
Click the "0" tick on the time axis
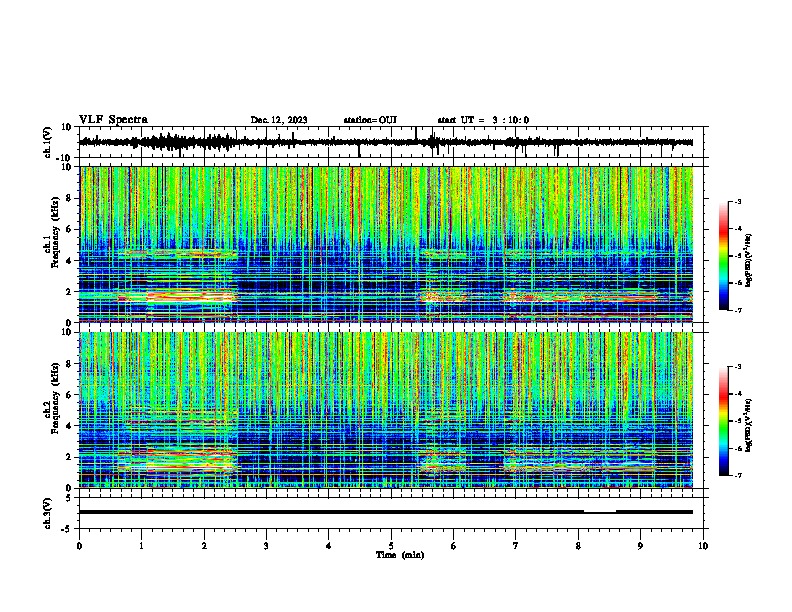(x=79, y=546)
